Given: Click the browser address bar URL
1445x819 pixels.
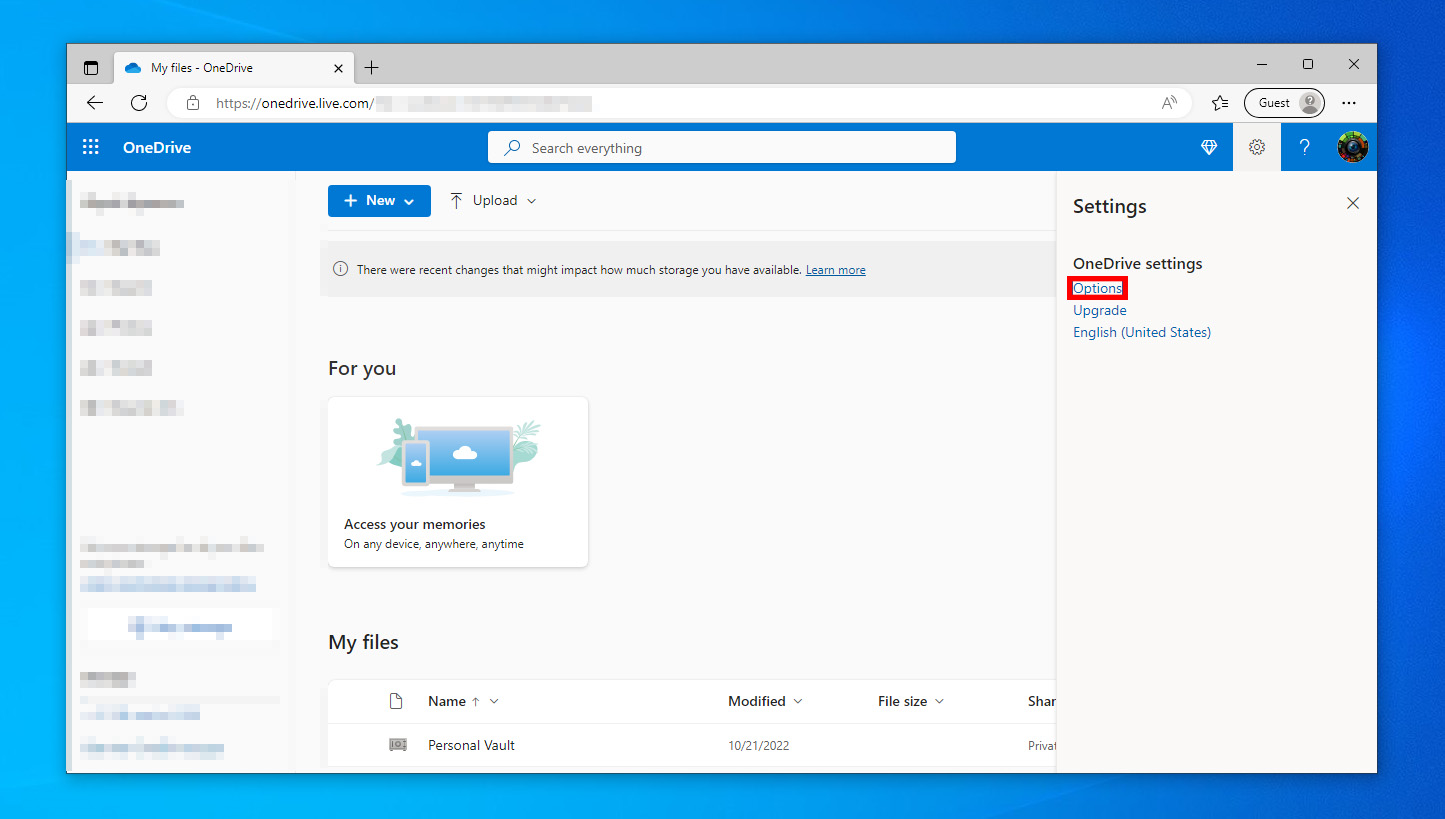Looking at the screenshot, I should pos(404,103).
